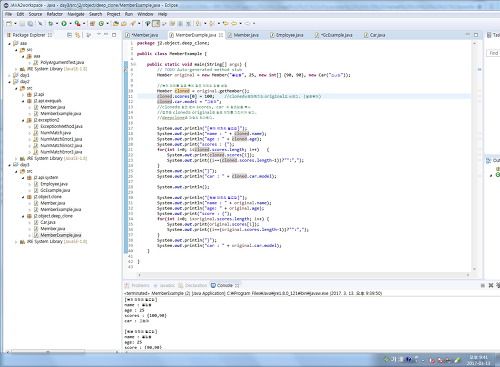Click the Open Task icon in toolbar
The image size is (500, 367).
(x=124, y=23)
